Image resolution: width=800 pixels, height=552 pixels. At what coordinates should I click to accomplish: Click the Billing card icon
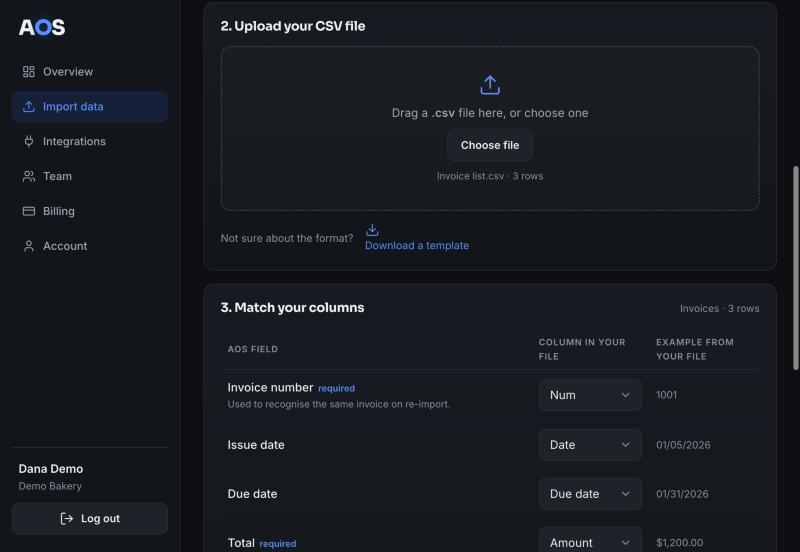pos(29,211)
